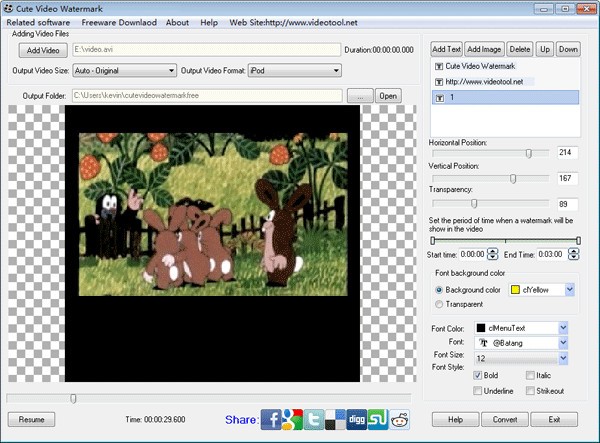Share via the Digg icon

click(x=356, y=419)
